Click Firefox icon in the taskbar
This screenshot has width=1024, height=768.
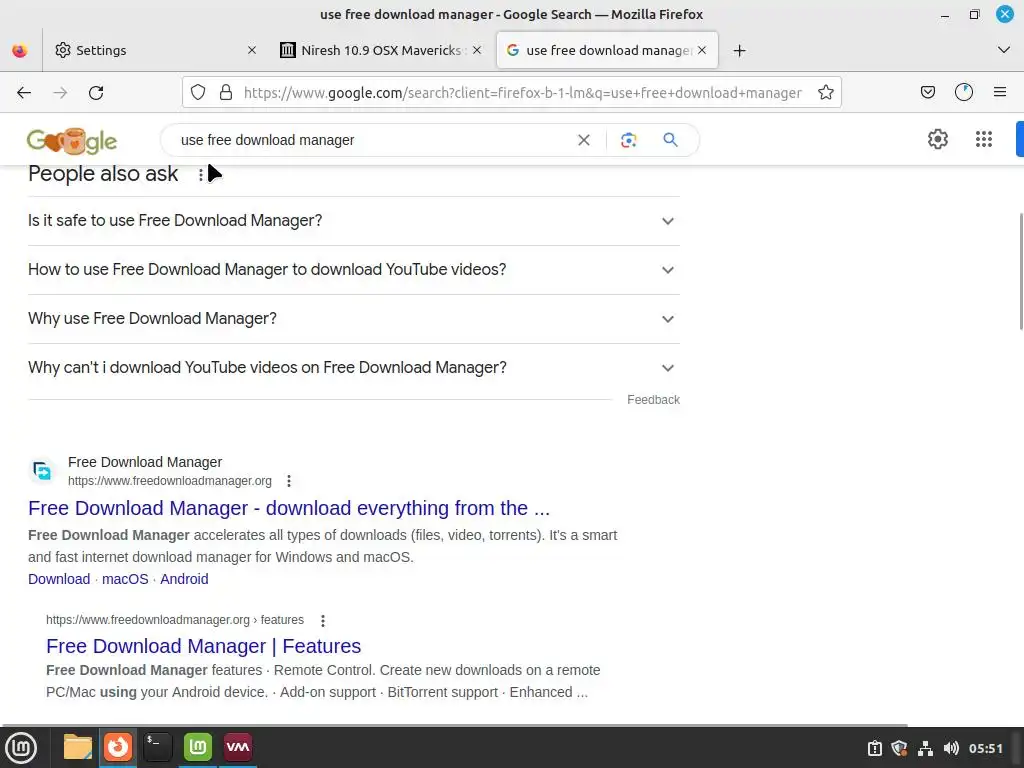[x=118, y=748]
